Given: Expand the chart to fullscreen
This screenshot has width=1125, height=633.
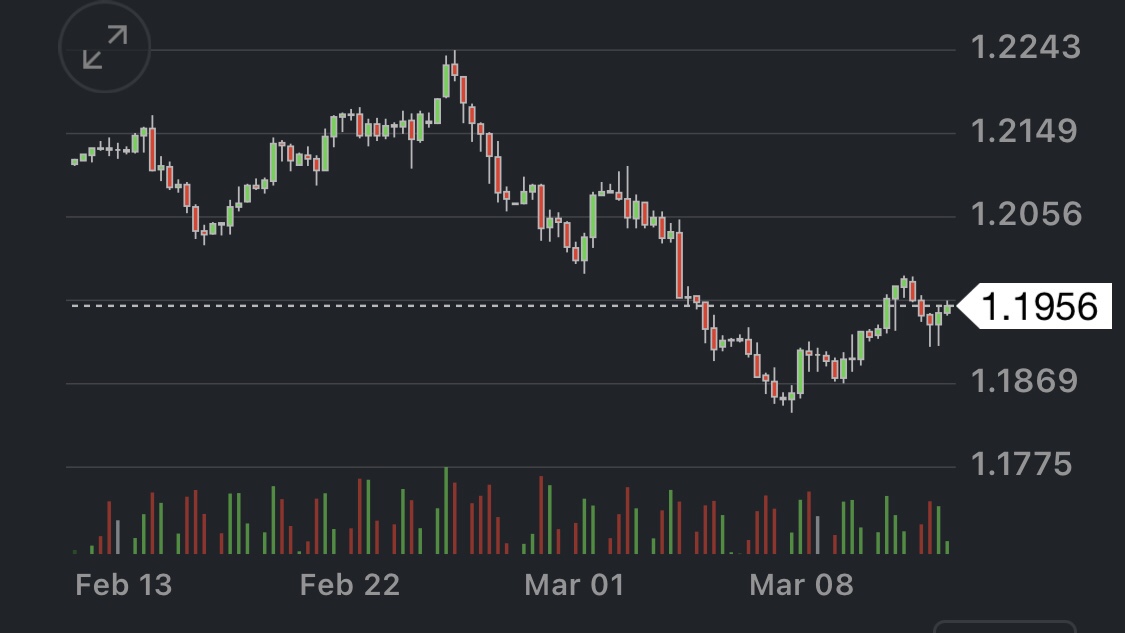Looking at the screenshot, I should point(105,48).
